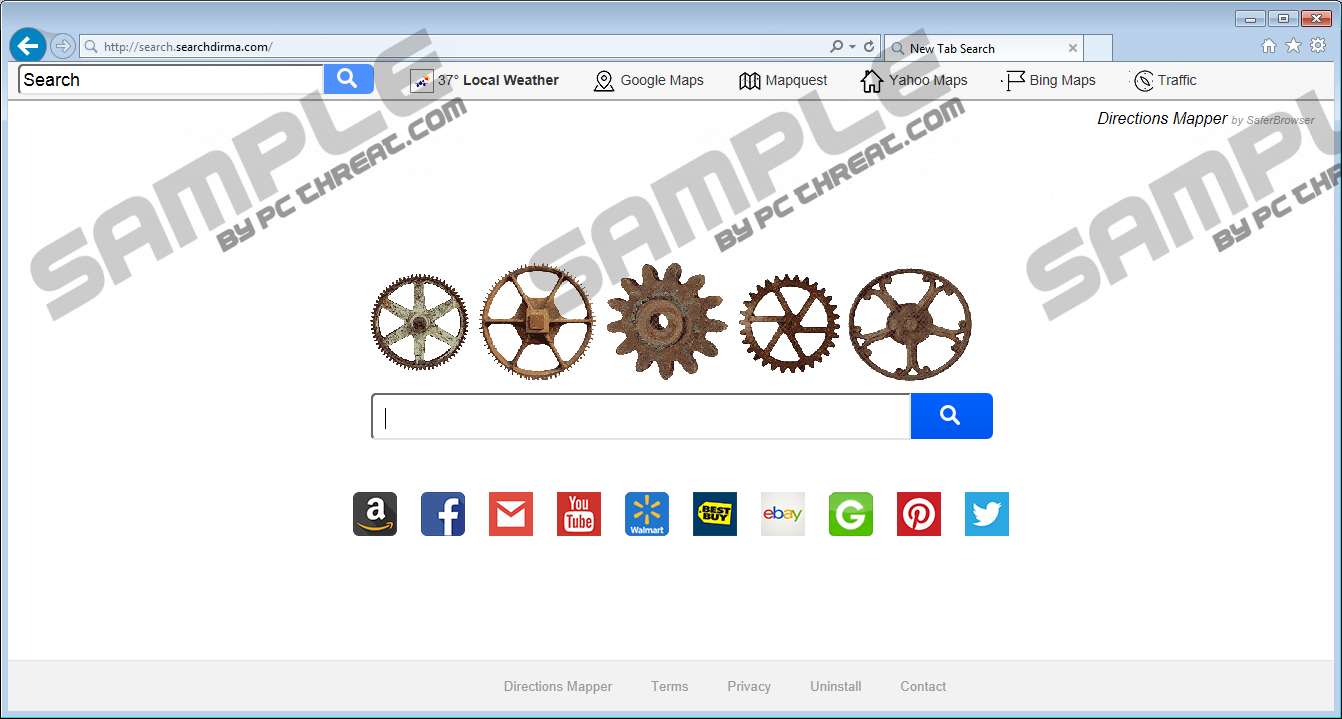Focus the main center search field
1342x719 pixels.
pyautogui.click(x=641, y=416)
